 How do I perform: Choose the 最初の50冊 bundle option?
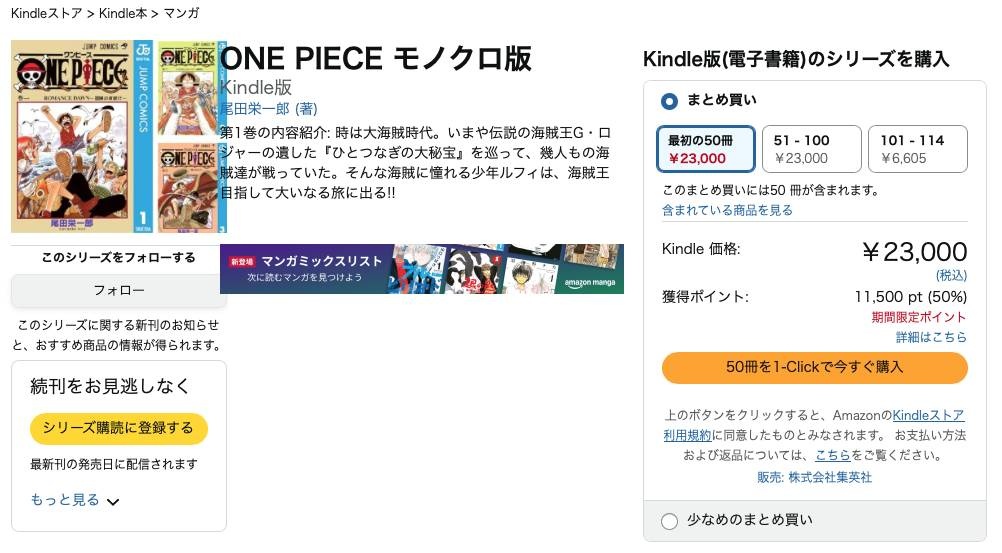point(706,149)
